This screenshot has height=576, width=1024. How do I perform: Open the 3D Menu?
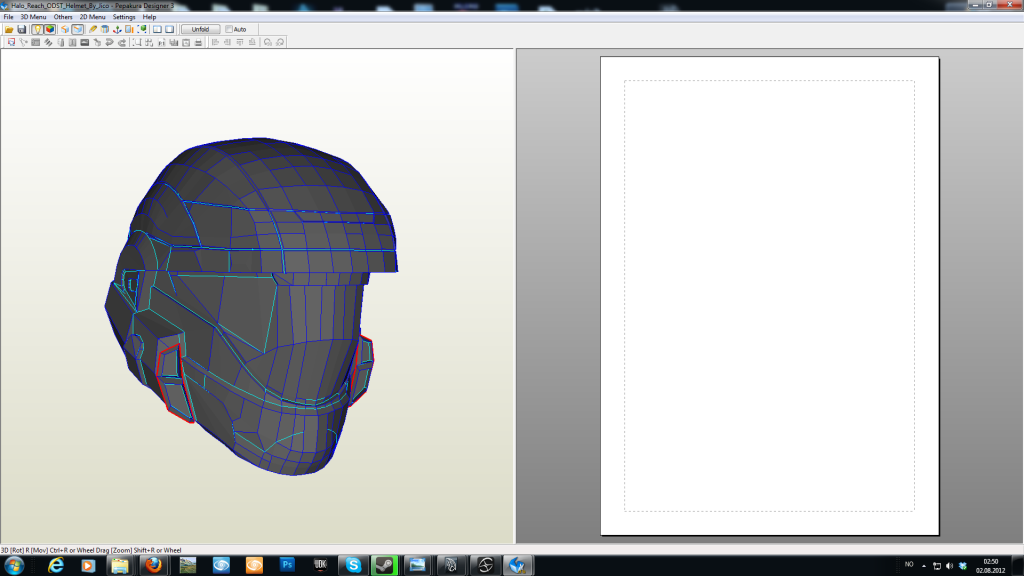pyautogui.click(x=33, y=17)
